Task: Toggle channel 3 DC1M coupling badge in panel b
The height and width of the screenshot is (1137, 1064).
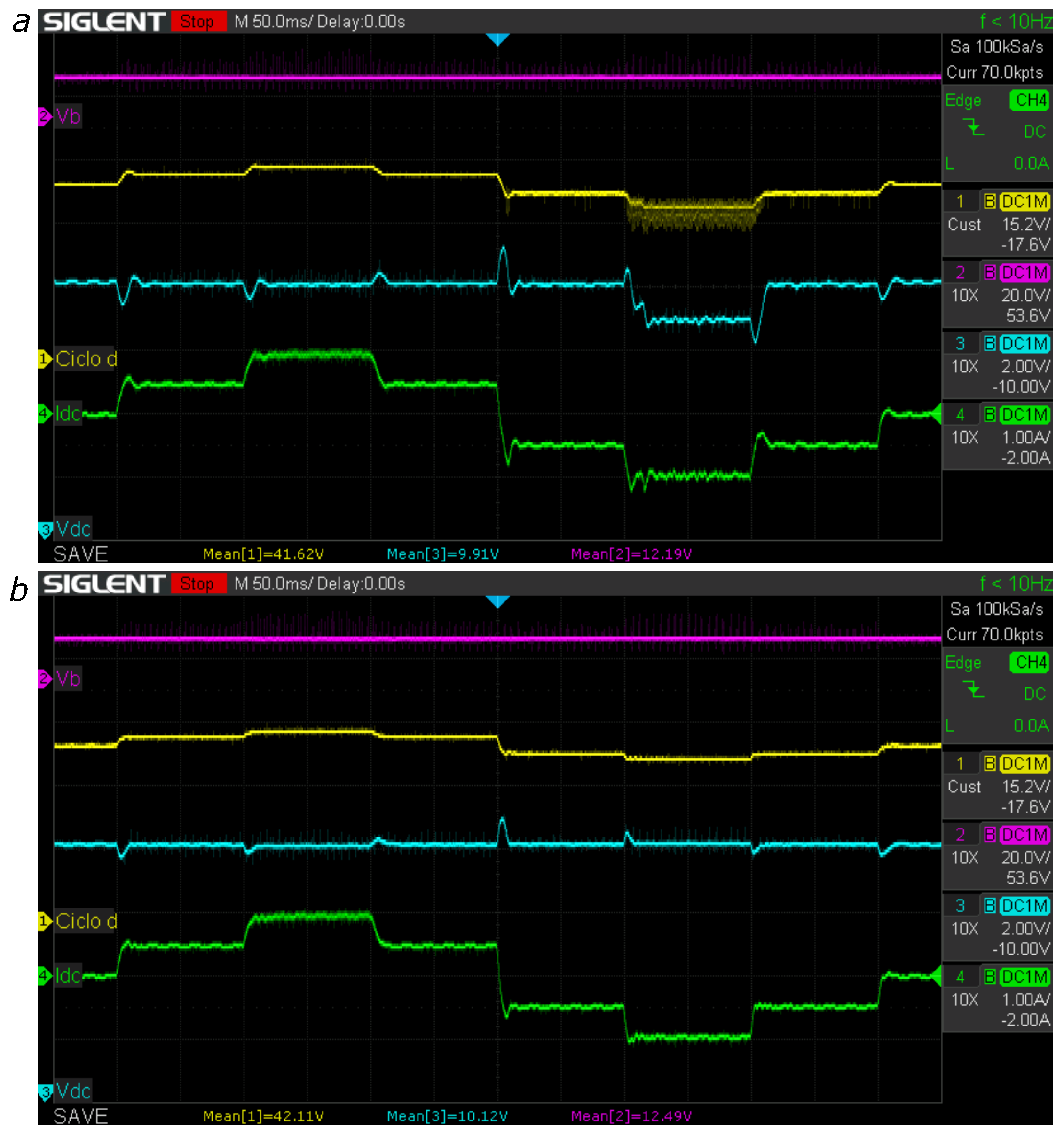Action: coord(1025,906)
